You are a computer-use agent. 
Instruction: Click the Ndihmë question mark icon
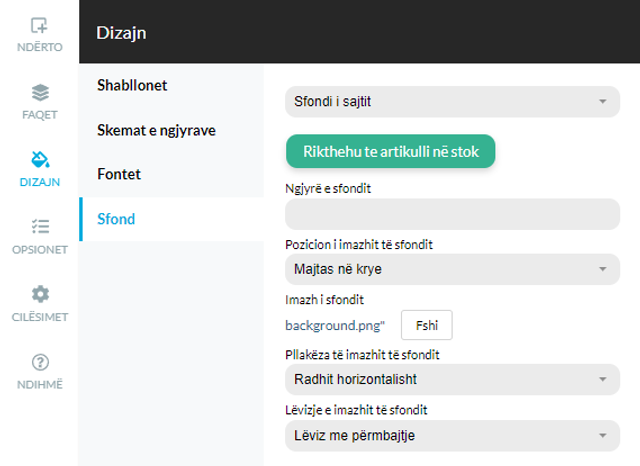[40, 362]
